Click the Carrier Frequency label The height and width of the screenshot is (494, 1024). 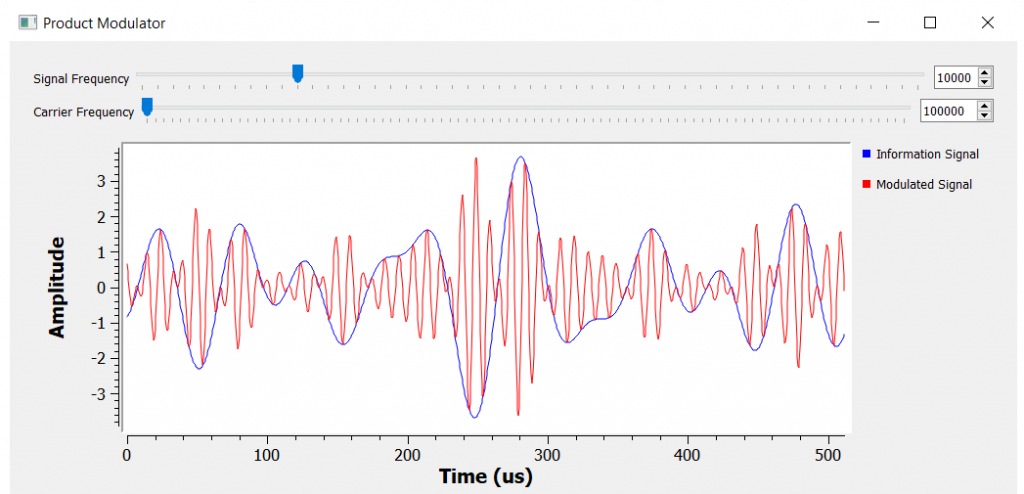tap(83, 112)
